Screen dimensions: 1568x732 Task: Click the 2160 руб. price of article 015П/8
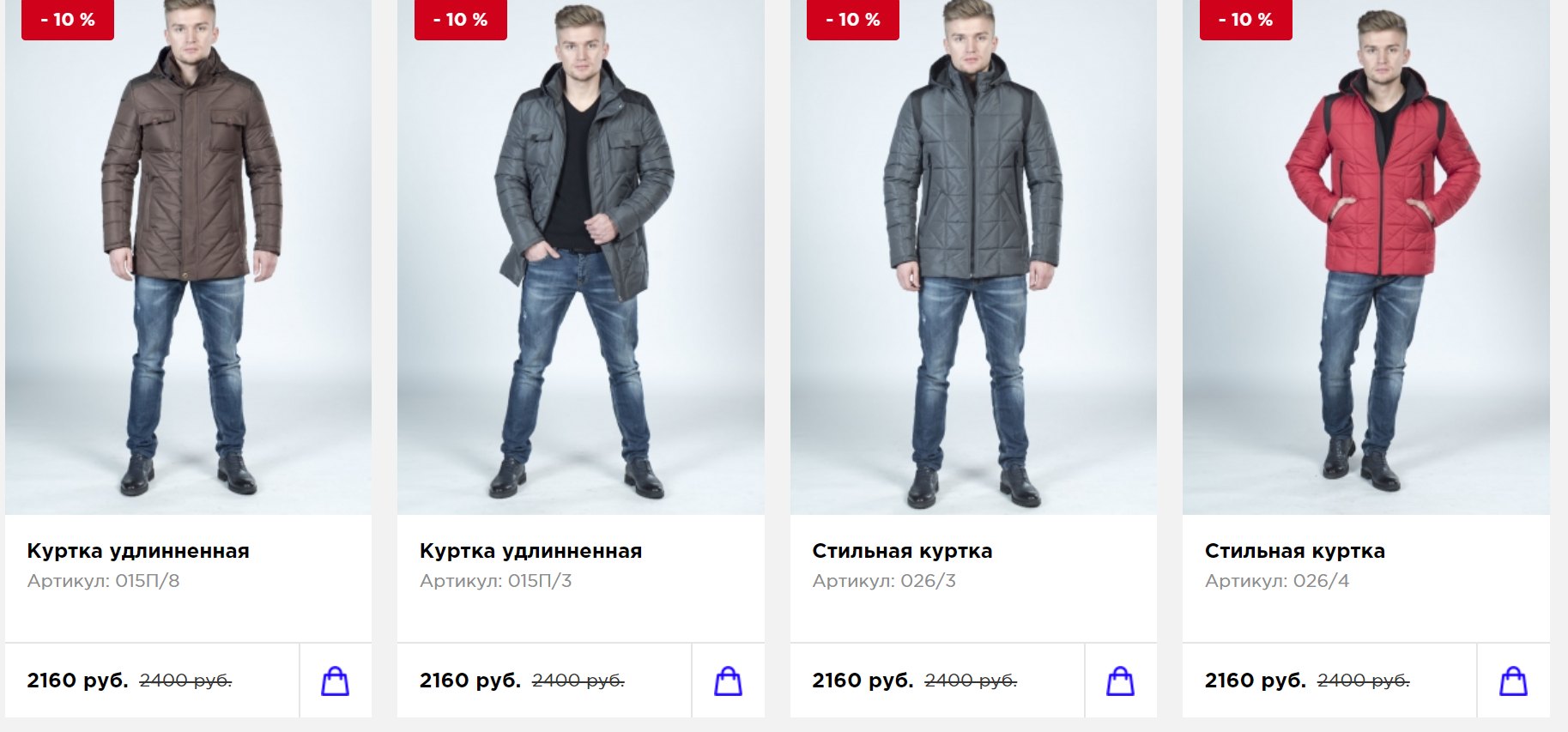tap(77, 681)
